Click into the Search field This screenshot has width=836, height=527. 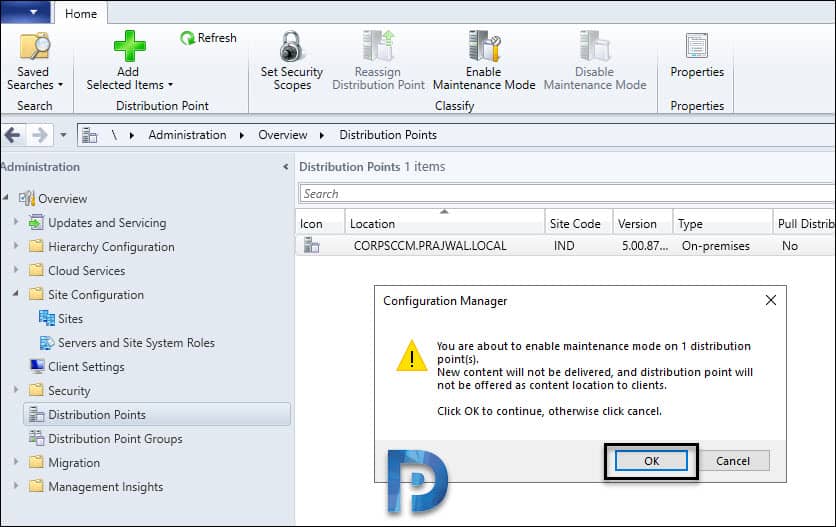pos(566,194)
